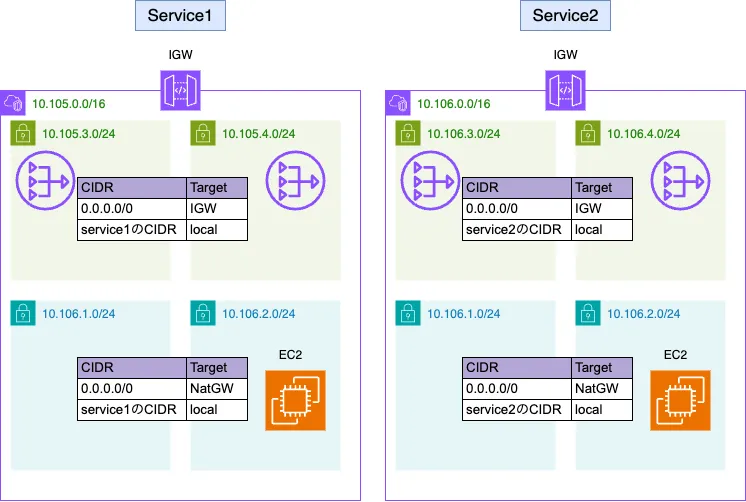Click the lock icon of subnet 10.105.4.0/24
This screenshot has width=746, height=502.
(203, 133)
